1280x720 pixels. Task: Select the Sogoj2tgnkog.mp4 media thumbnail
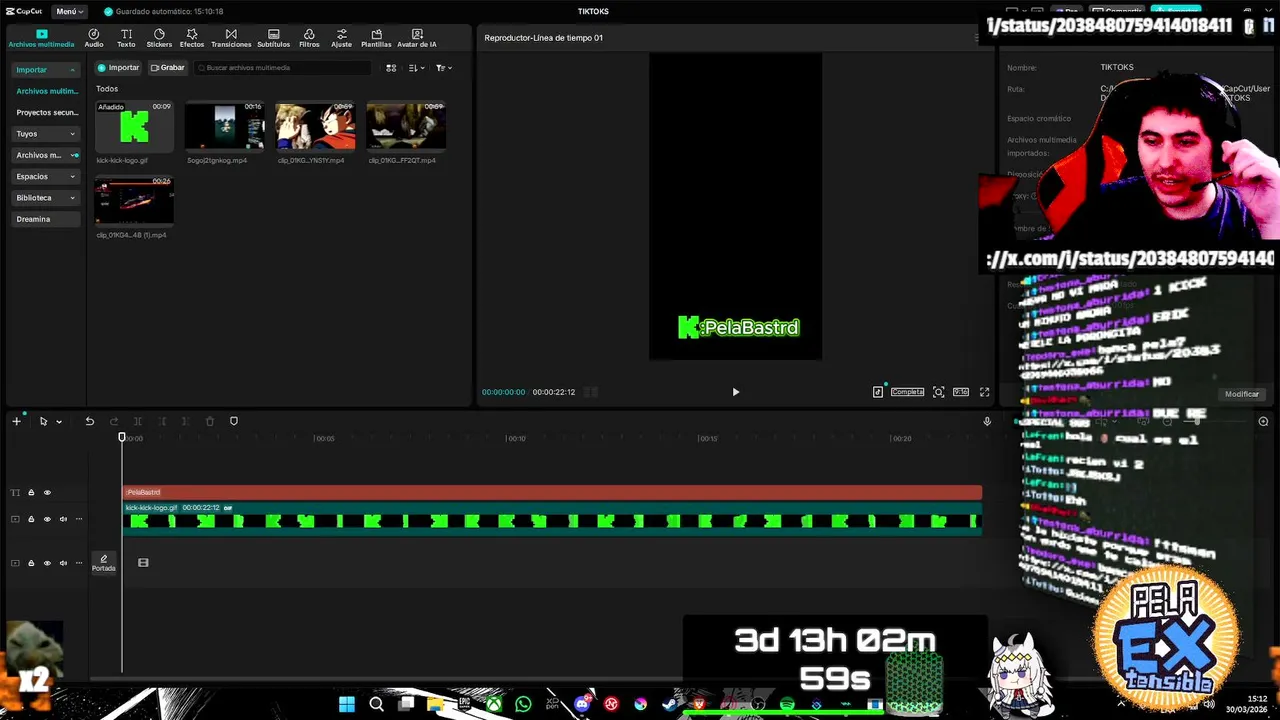(x=225, y=126)
